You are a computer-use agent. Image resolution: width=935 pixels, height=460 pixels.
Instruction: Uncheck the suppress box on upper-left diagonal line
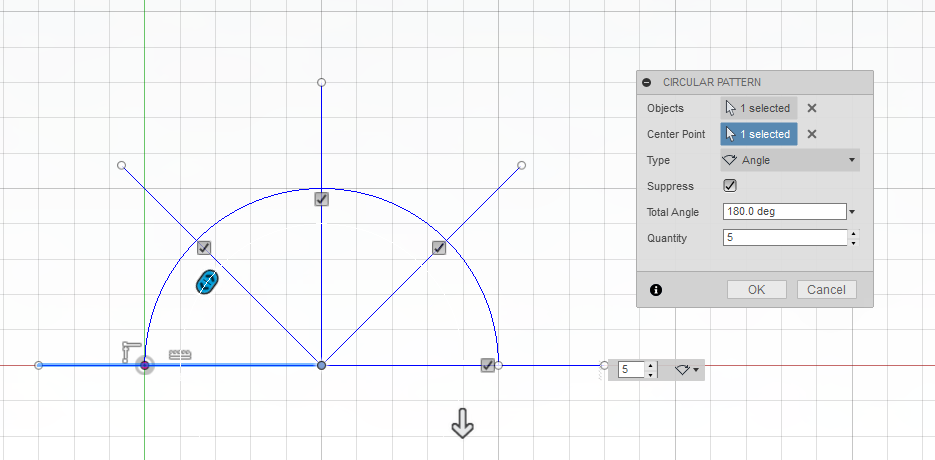tap(204, 247)
